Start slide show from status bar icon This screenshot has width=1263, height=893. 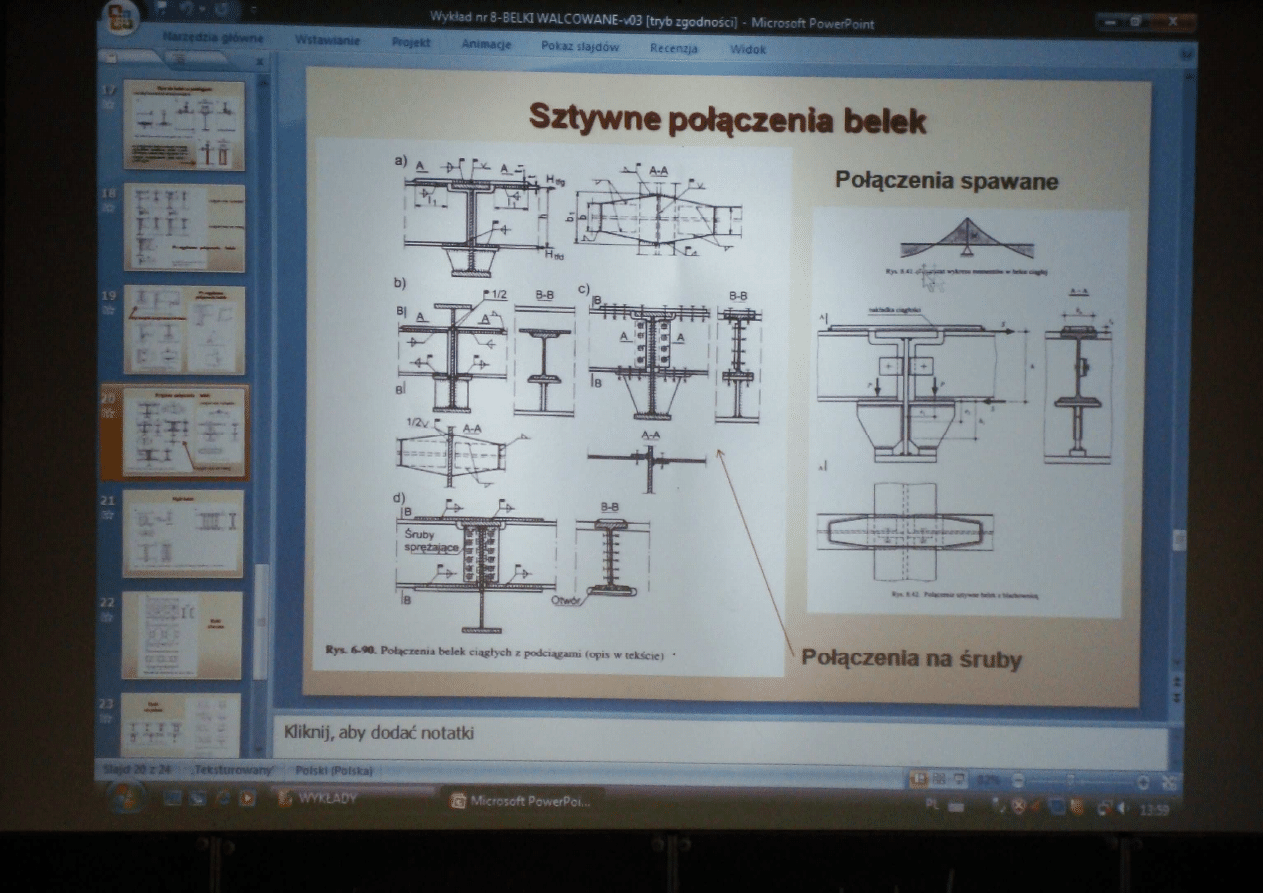(958, 778)
